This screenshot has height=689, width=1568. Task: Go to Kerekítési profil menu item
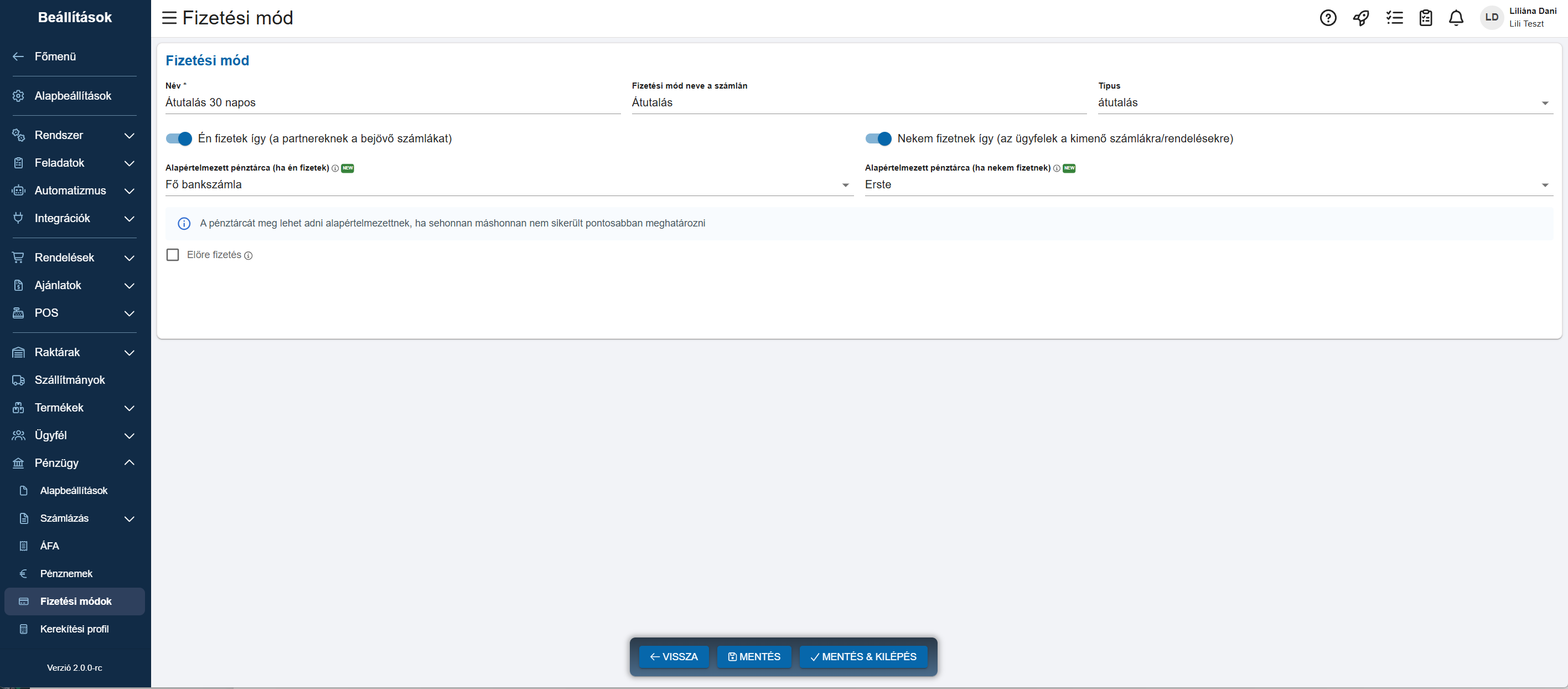(x=74, y=629)
